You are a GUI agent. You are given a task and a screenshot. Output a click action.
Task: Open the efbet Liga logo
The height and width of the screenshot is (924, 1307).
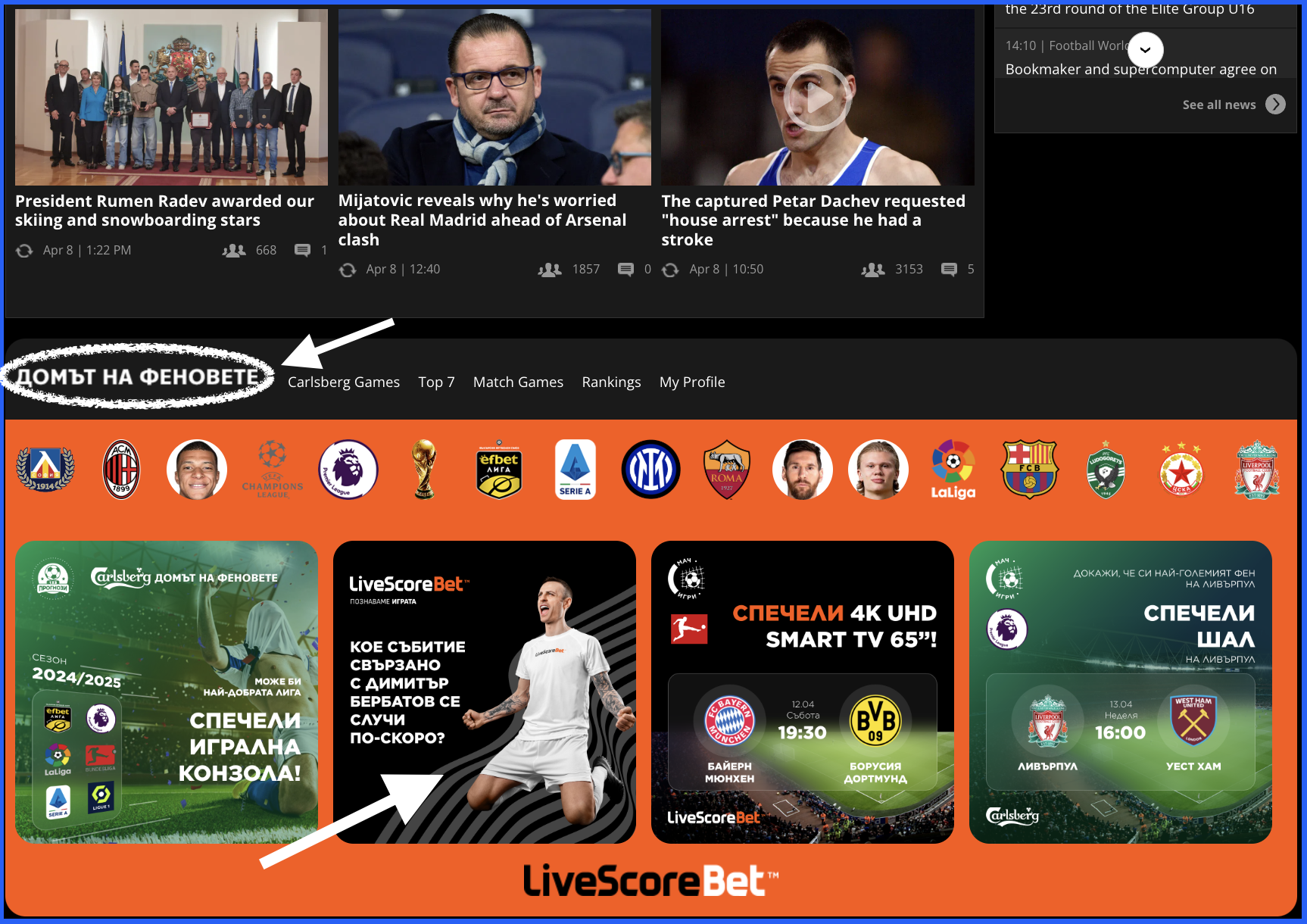[x=500, y=470]
